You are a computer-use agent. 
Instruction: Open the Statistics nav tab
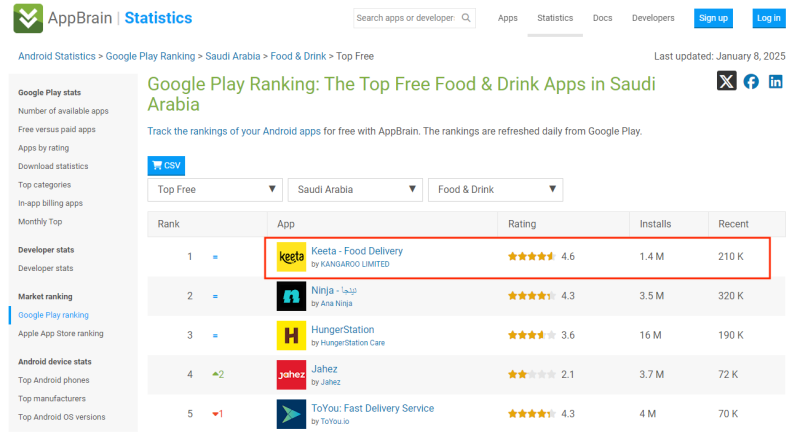555,18
